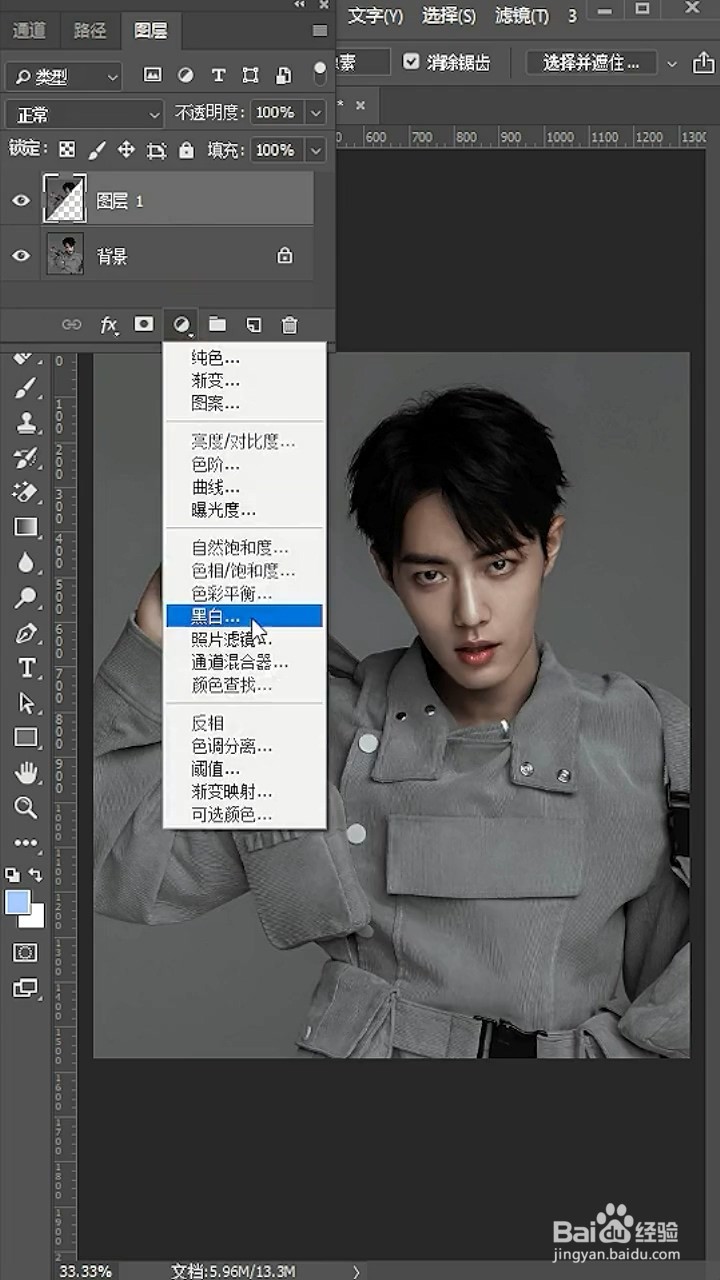Toggle lock transparent pixels
Viewport: 720px width, 1280px height.
[67, 150]
